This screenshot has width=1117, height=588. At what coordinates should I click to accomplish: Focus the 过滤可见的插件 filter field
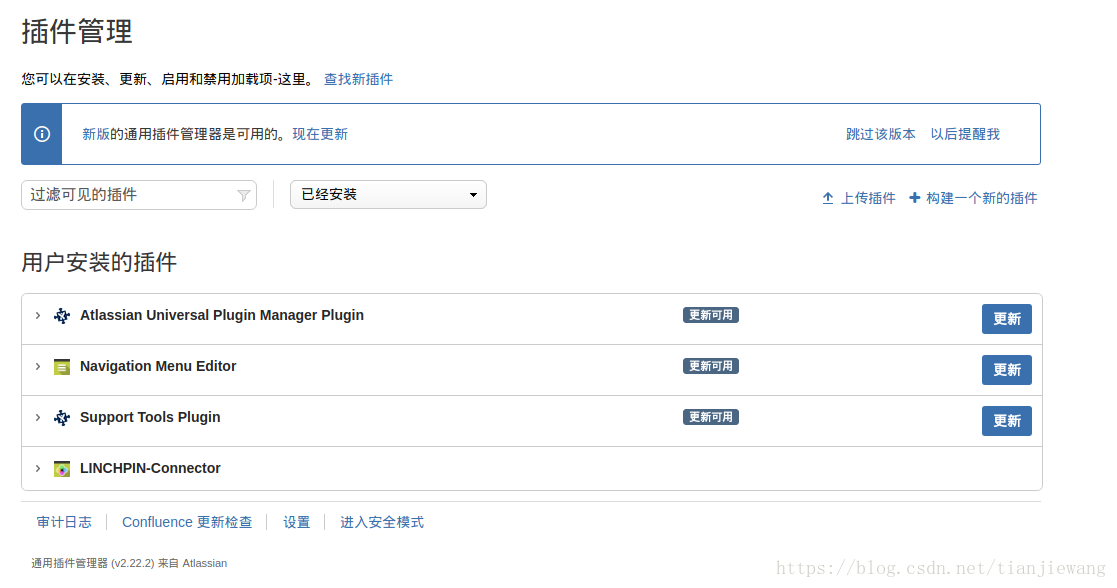pyautogui.click(x=139, y=195)
